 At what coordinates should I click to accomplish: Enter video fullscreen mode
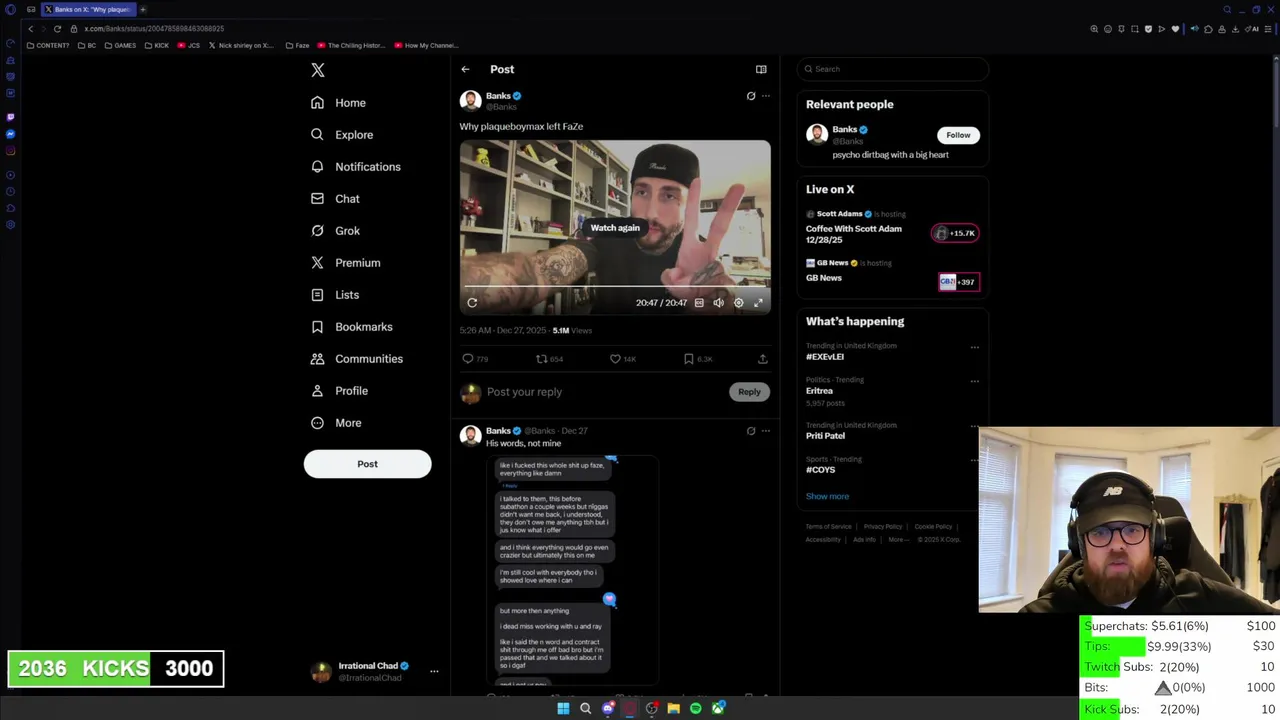[x=758, y=303]
